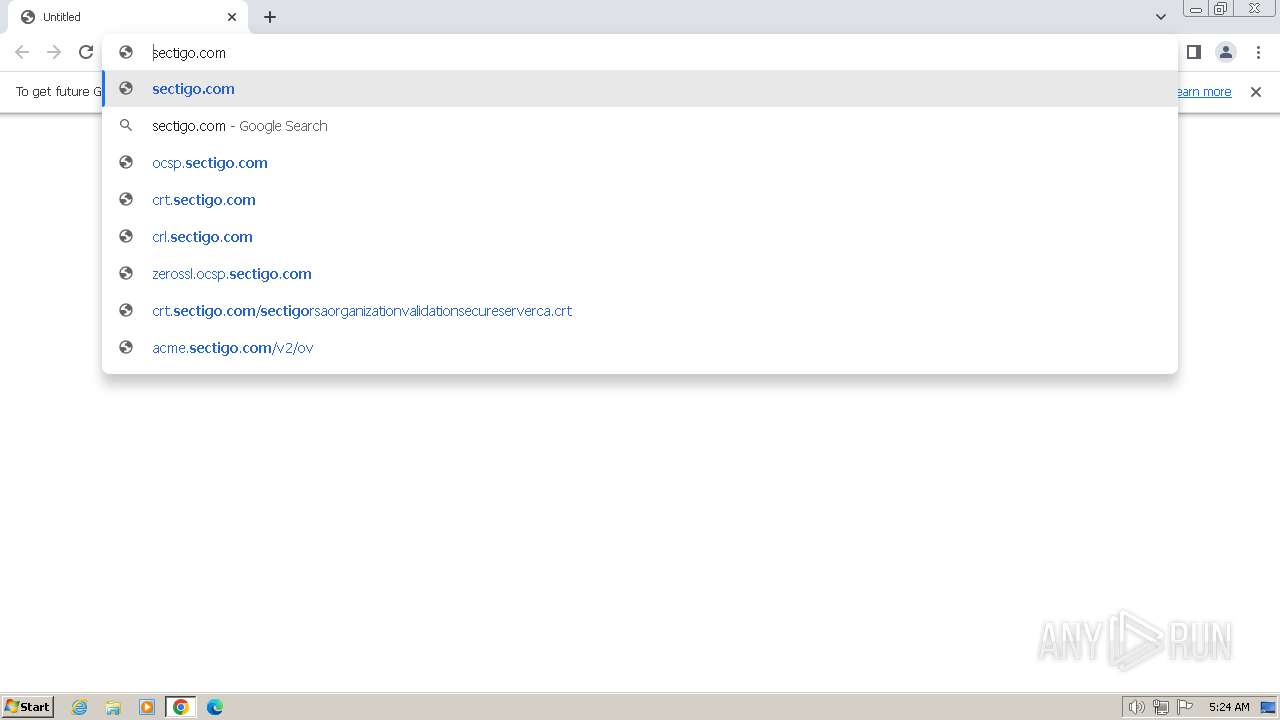Click the address bar containing sectigo.com

(x=640, y=52)
